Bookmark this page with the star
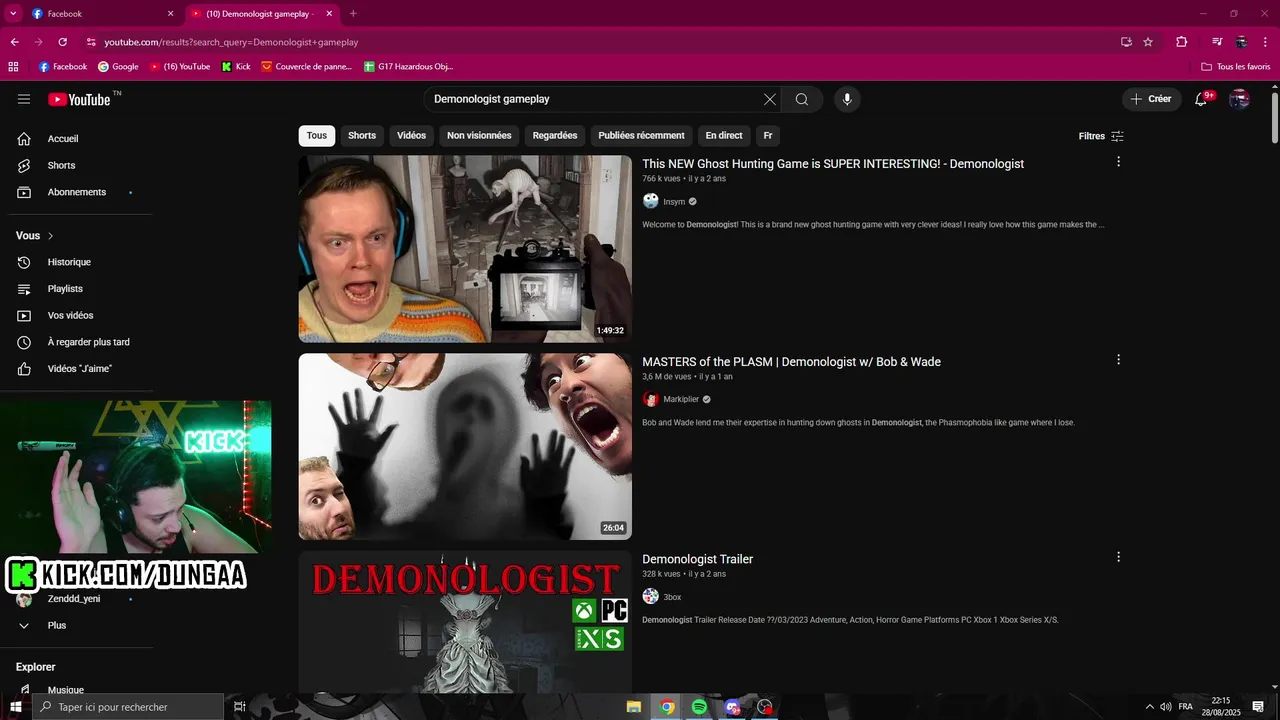 1148,42
